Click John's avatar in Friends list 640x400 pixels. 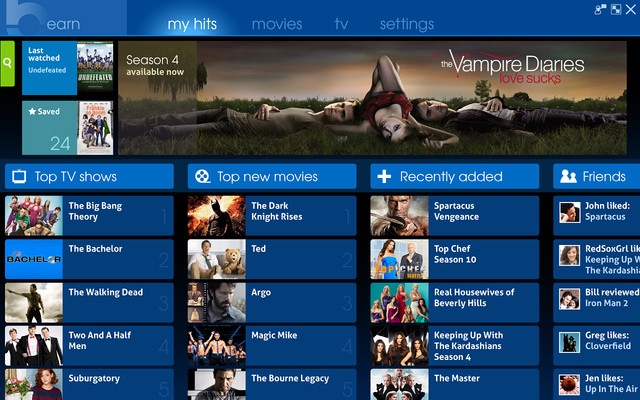569,212
